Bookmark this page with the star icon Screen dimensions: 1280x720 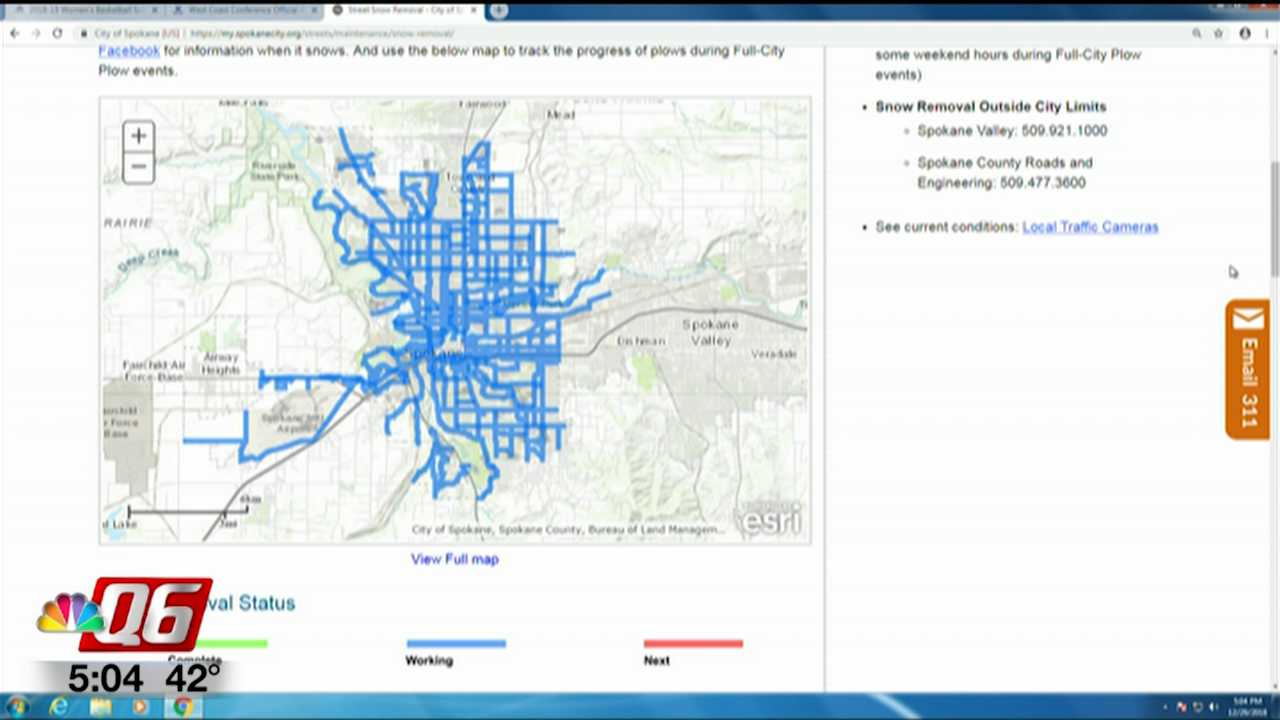(x=1218, y=33)
